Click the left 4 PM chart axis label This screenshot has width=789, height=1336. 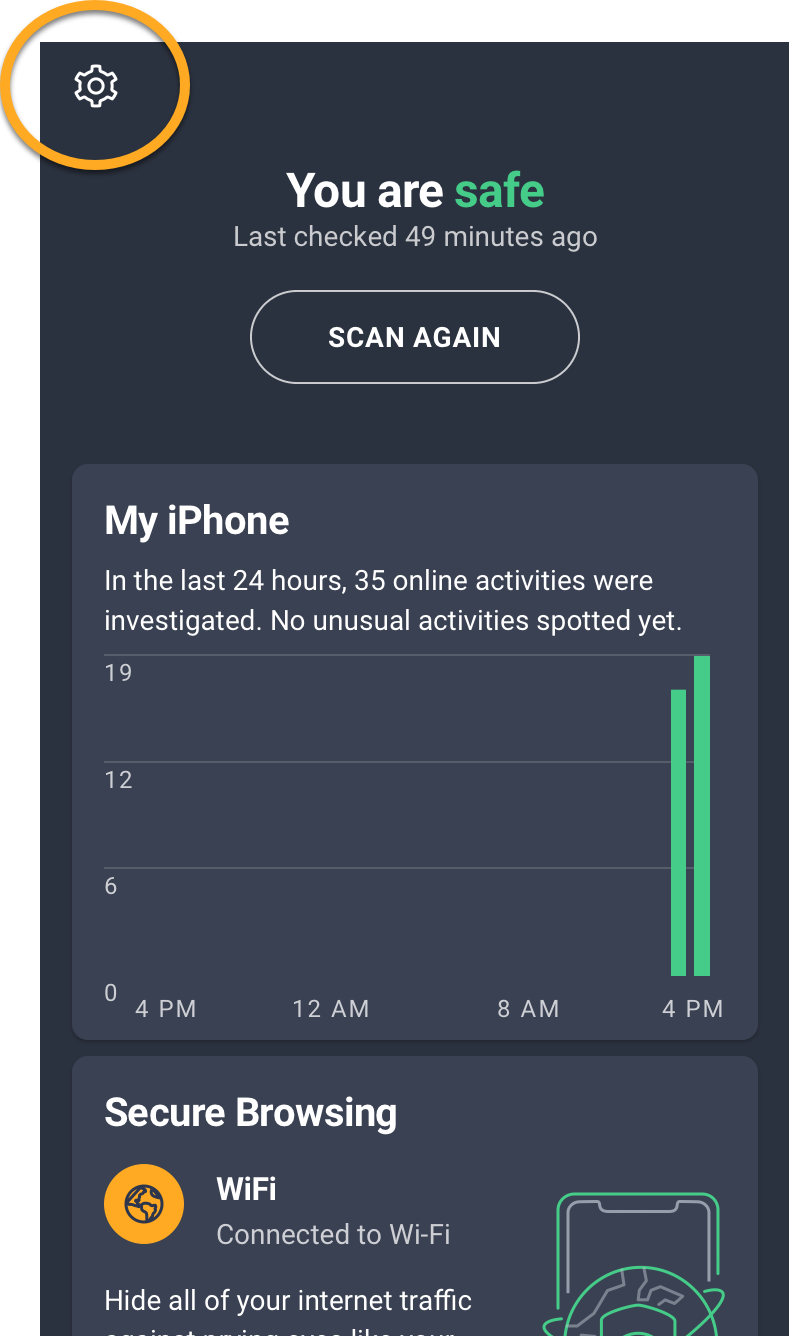[166, 1009]
